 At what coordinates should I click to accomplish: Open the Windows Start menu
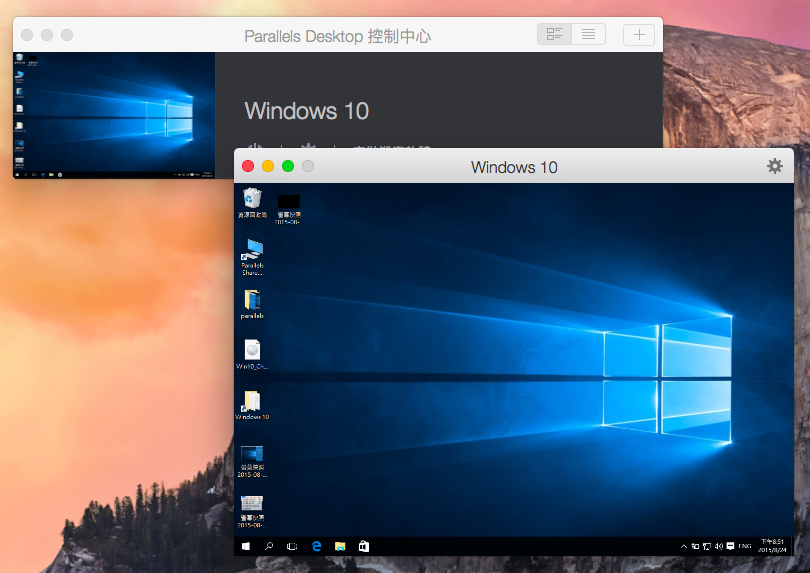click(x=246, y=546)
